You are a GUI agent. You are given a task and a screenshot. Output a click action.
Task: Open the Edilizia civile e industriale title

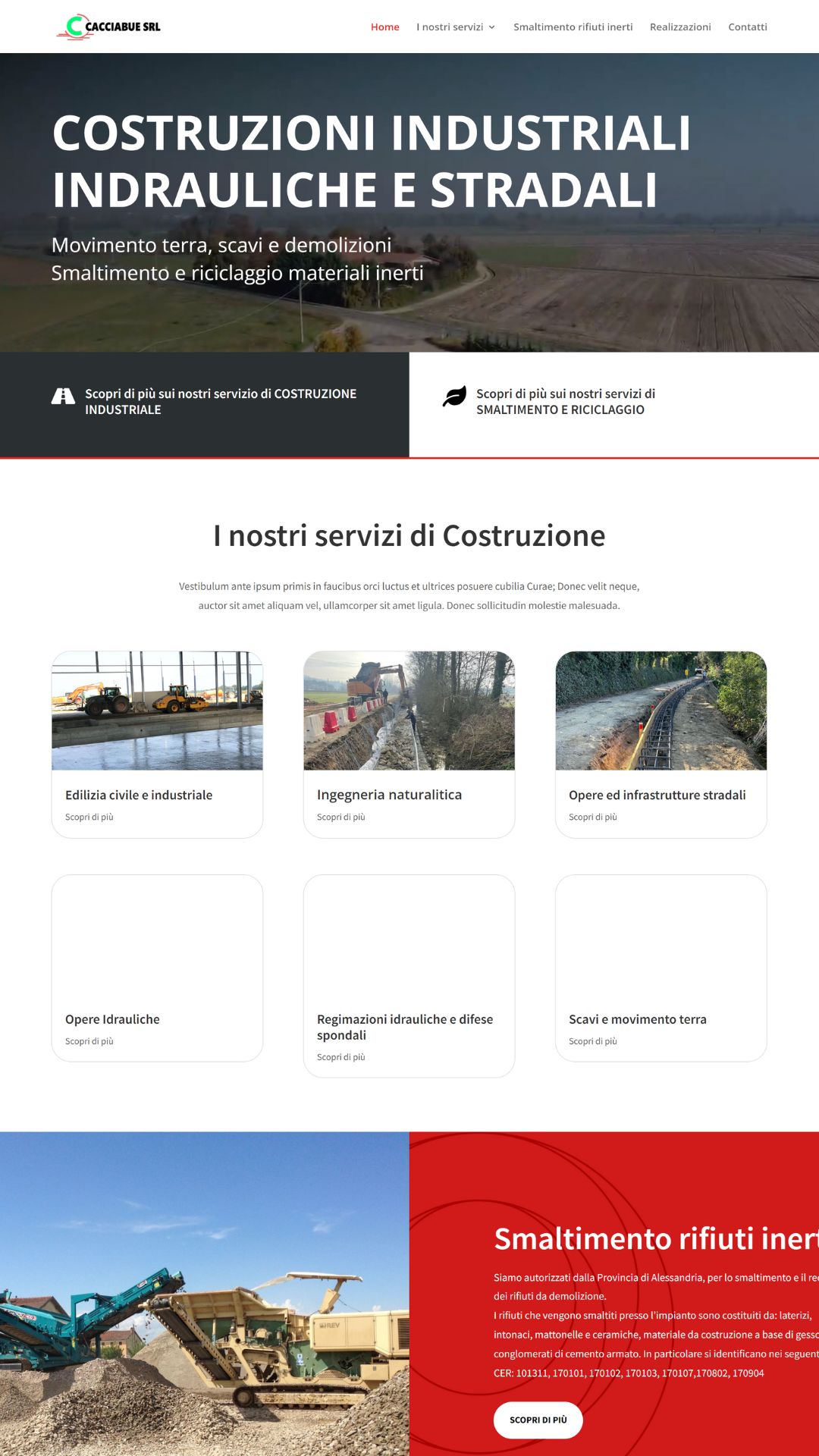point(139,795)
